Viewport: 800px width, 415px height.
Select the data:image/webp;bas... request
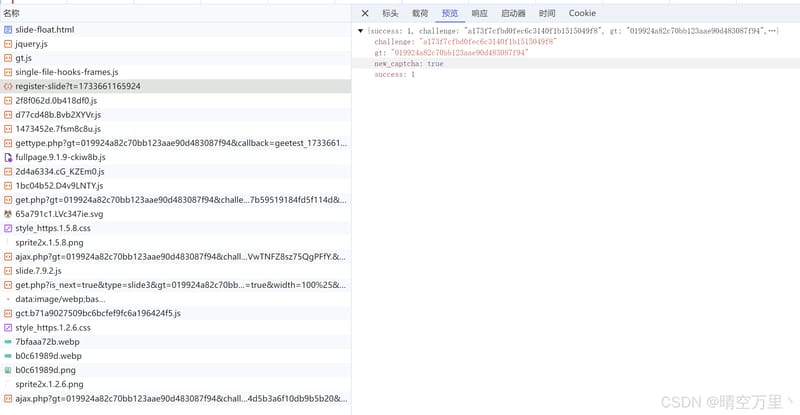(x=176, y=299)
